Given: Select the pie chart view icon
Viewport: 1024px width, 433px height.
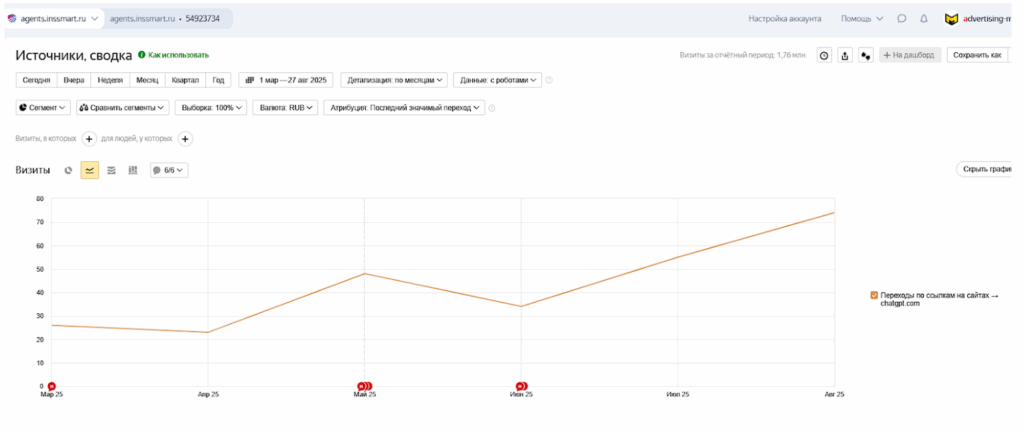Looking at the screenshot, I should (x=68, y=170).
